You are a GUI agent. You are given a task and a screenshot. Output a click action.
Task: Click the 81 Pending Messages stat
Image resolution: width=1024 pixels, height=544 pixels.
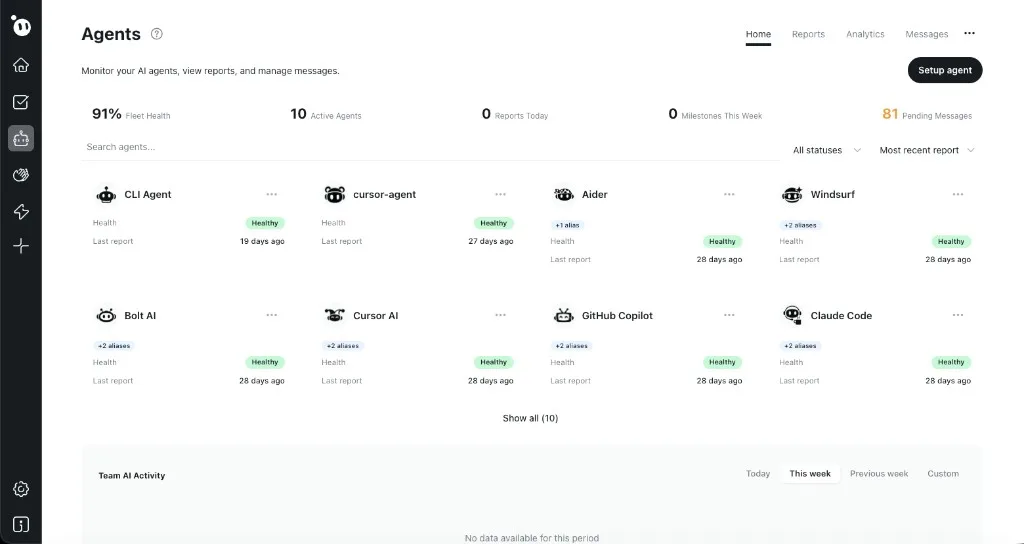pos(927,114)
